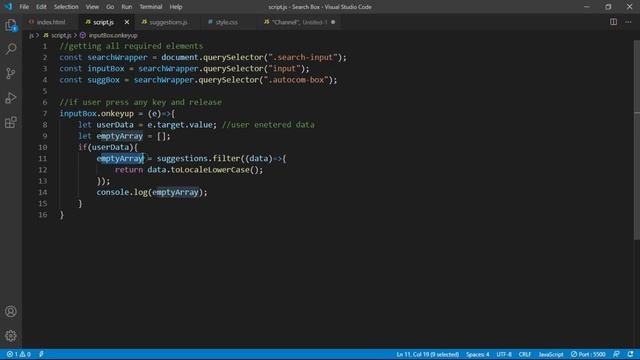Click the errors and warnings status indicator
The height and width of the screenshot is (360, 640).
pyautogui.click(x=18, y=354)
